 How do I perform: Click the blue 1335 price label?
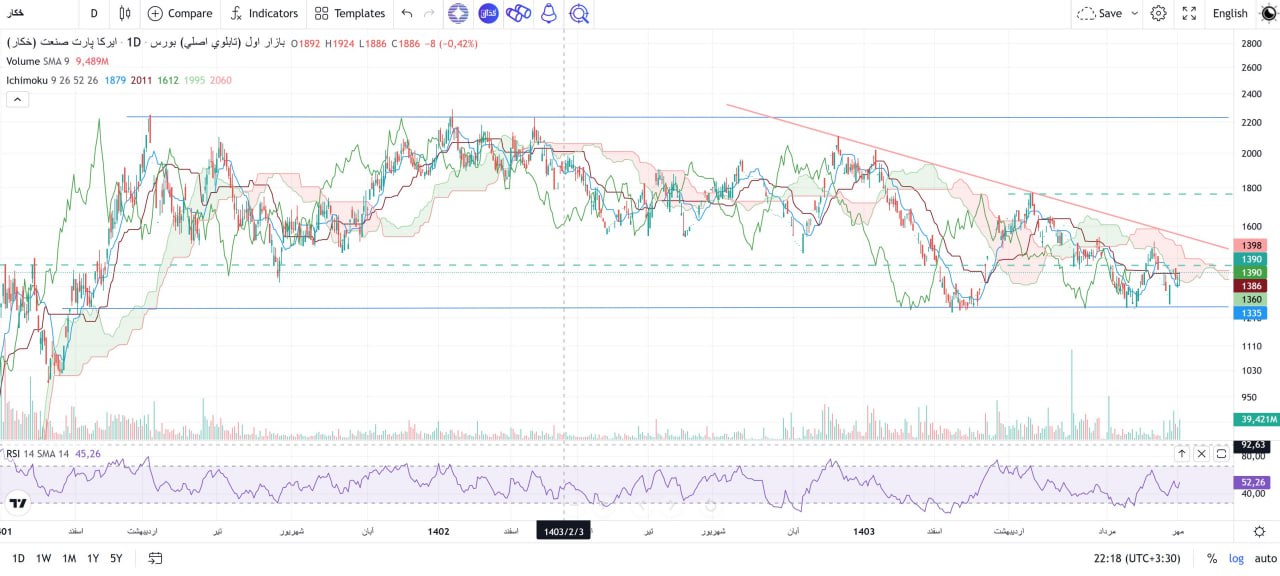[1251, 313]
